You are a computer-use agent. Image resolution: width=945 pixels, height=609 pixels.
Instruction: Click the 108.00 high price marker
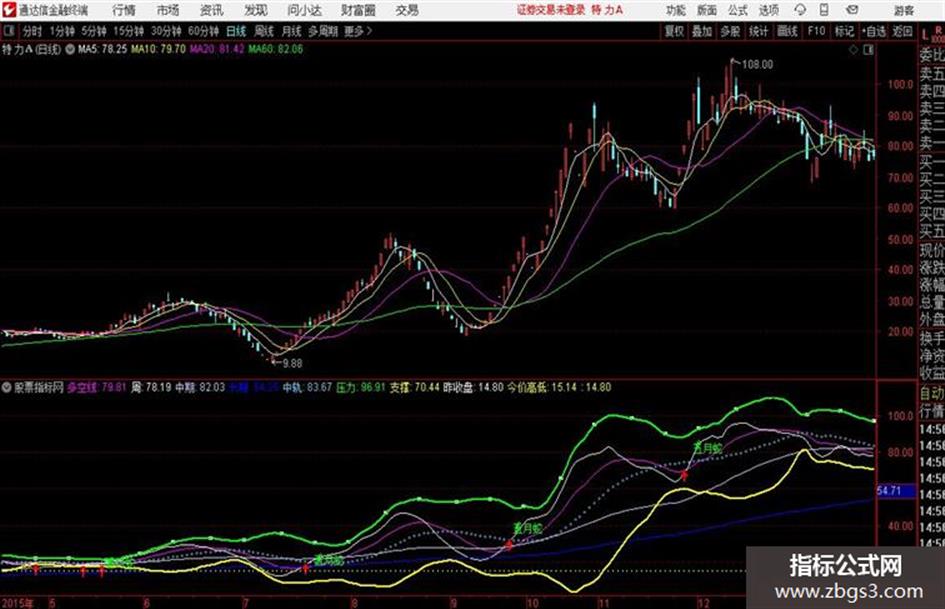tap(758, 65)
